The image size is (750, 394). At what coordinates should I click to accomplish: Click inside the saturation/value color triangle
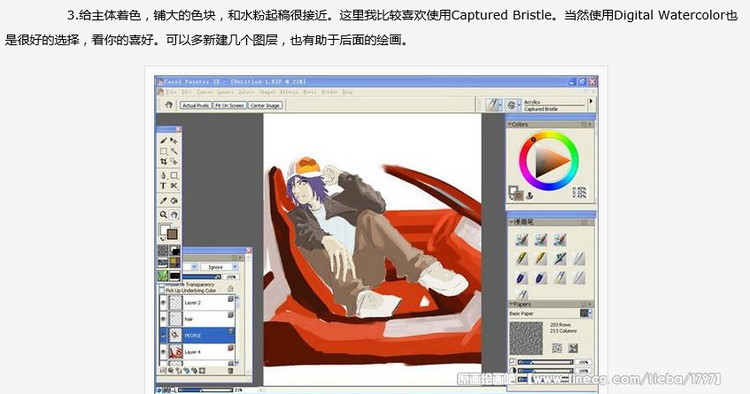549,161
